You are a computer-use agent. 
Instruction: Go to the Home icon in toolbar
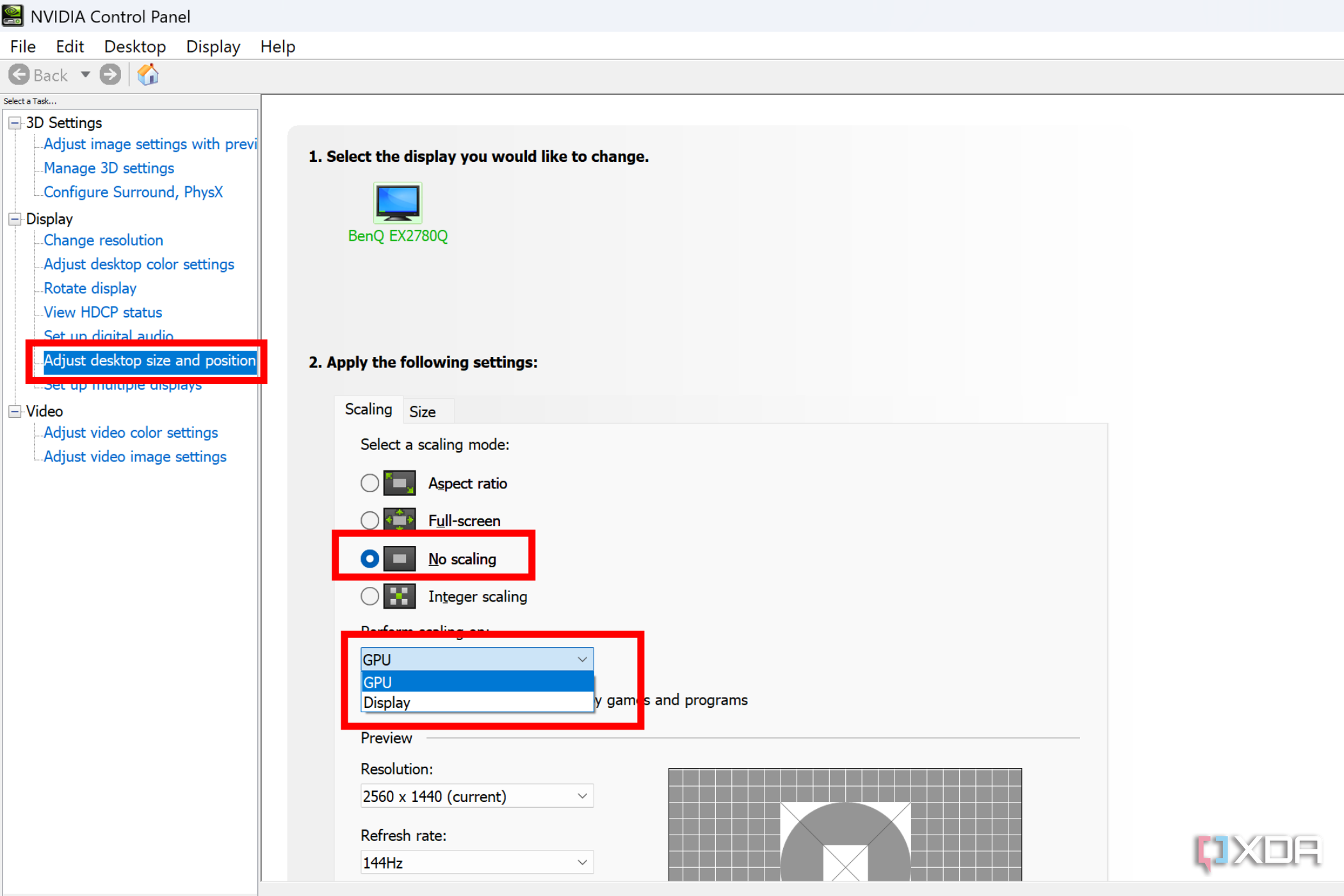[148, 75]
